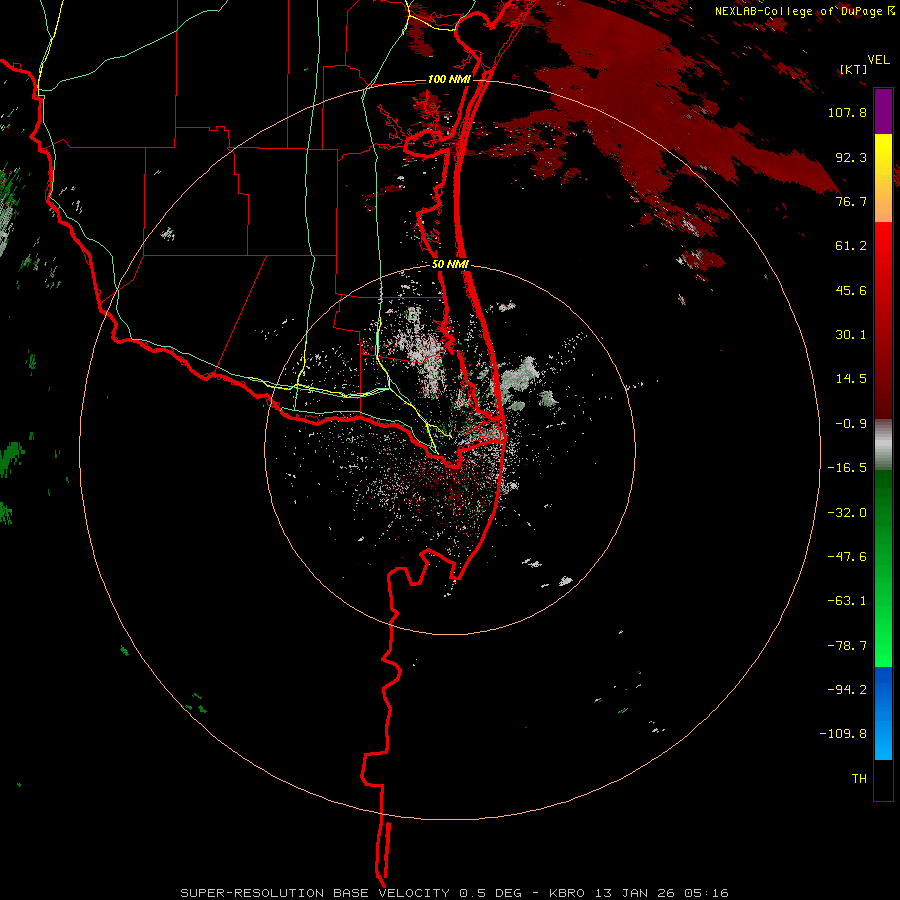Click the -0.9 legend value
Viewport: 900px width, 900px height.
pos(851,424)
